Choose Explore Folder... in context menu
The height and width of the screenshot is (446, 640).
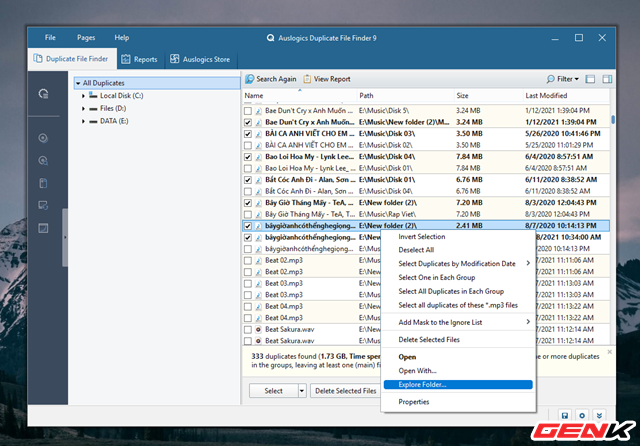point(458,384)
